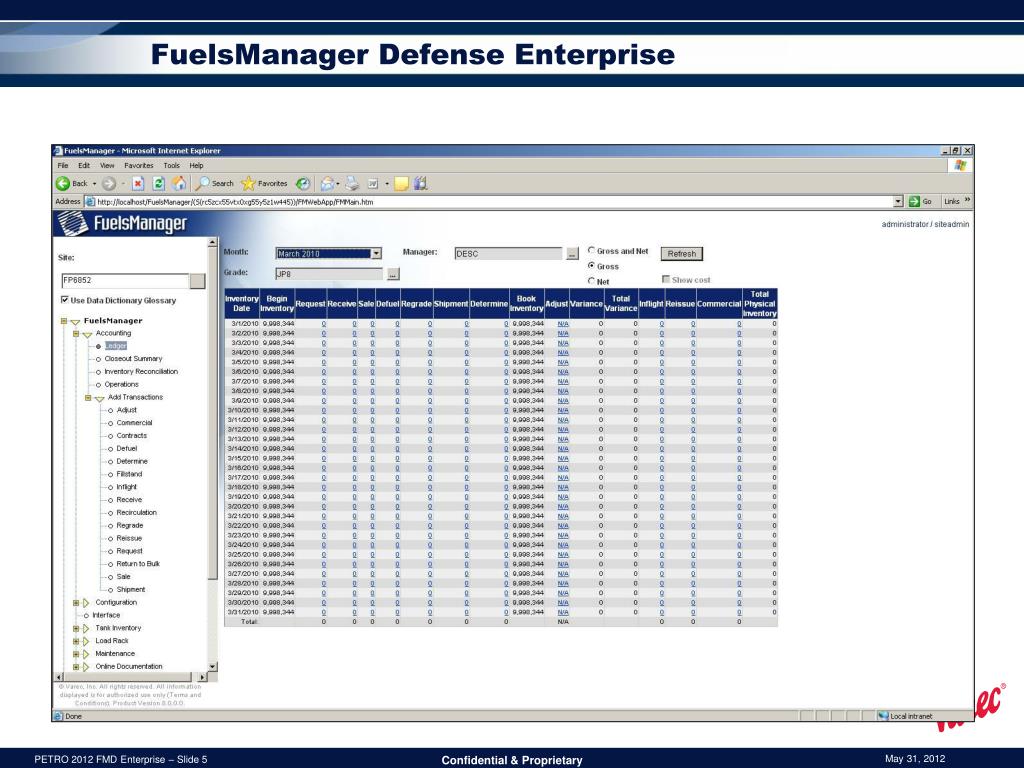Open the Favorites menu
The height and width of the screenshot is (768, 1024).
[138, 166]
